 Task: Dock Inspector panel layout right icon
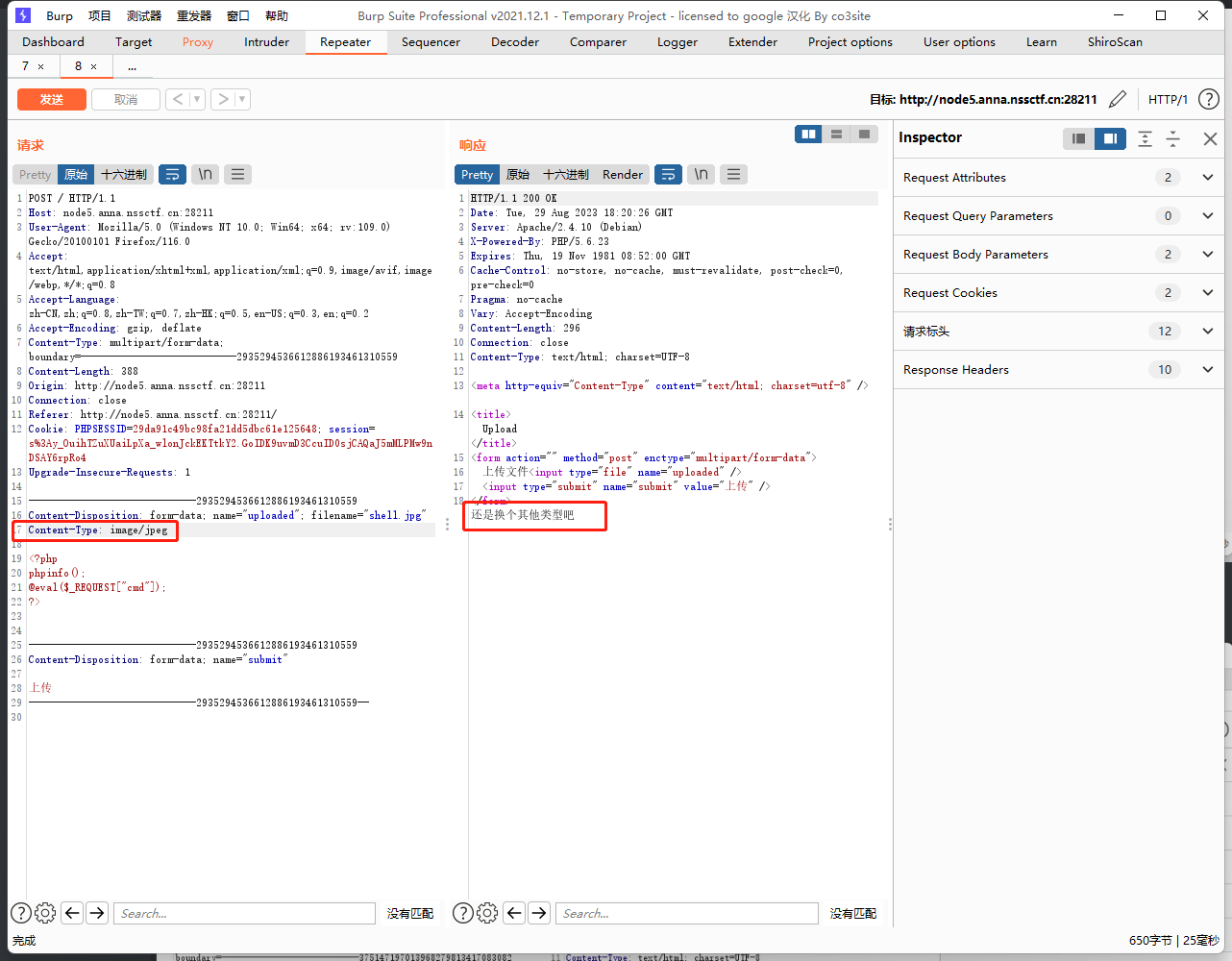[1110, 138]
